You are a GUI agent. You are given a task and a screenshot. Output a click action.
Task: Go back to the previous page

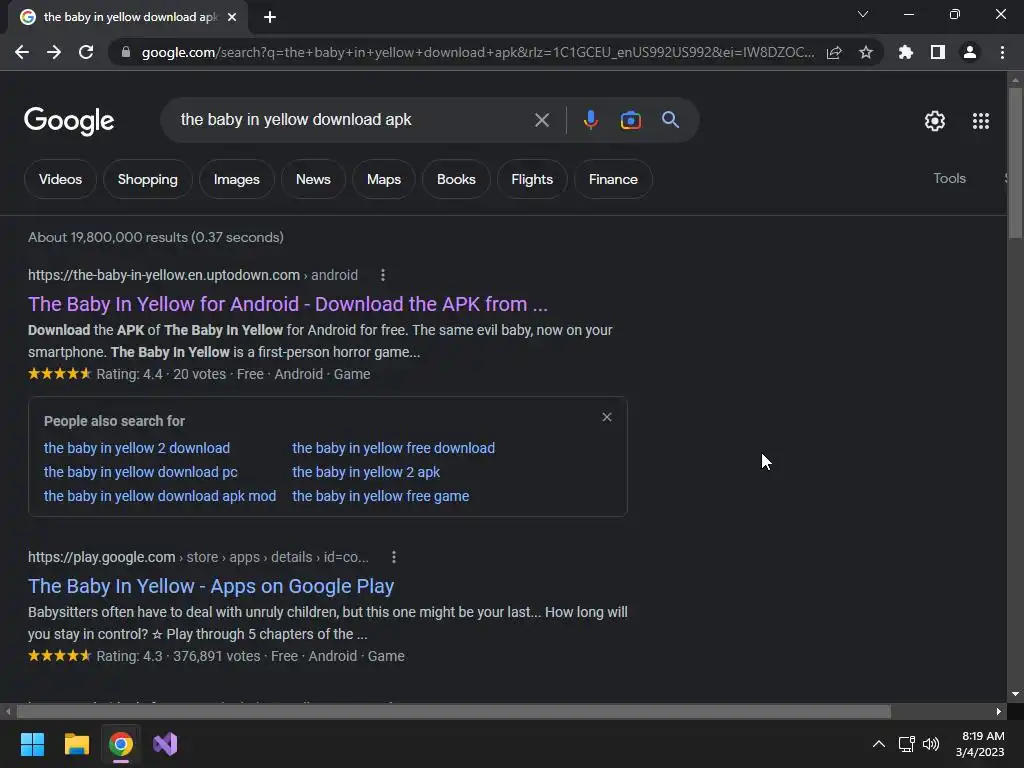[22, 52]
